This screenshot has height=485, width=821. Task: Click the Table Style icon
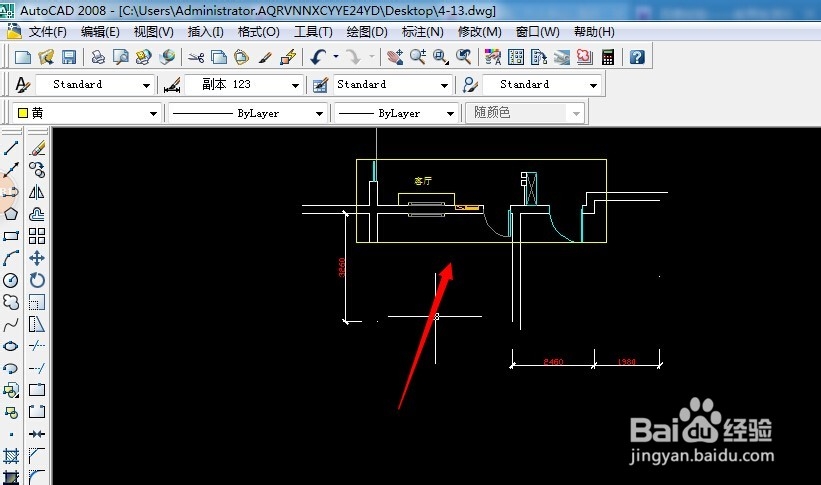click(320, 84)
